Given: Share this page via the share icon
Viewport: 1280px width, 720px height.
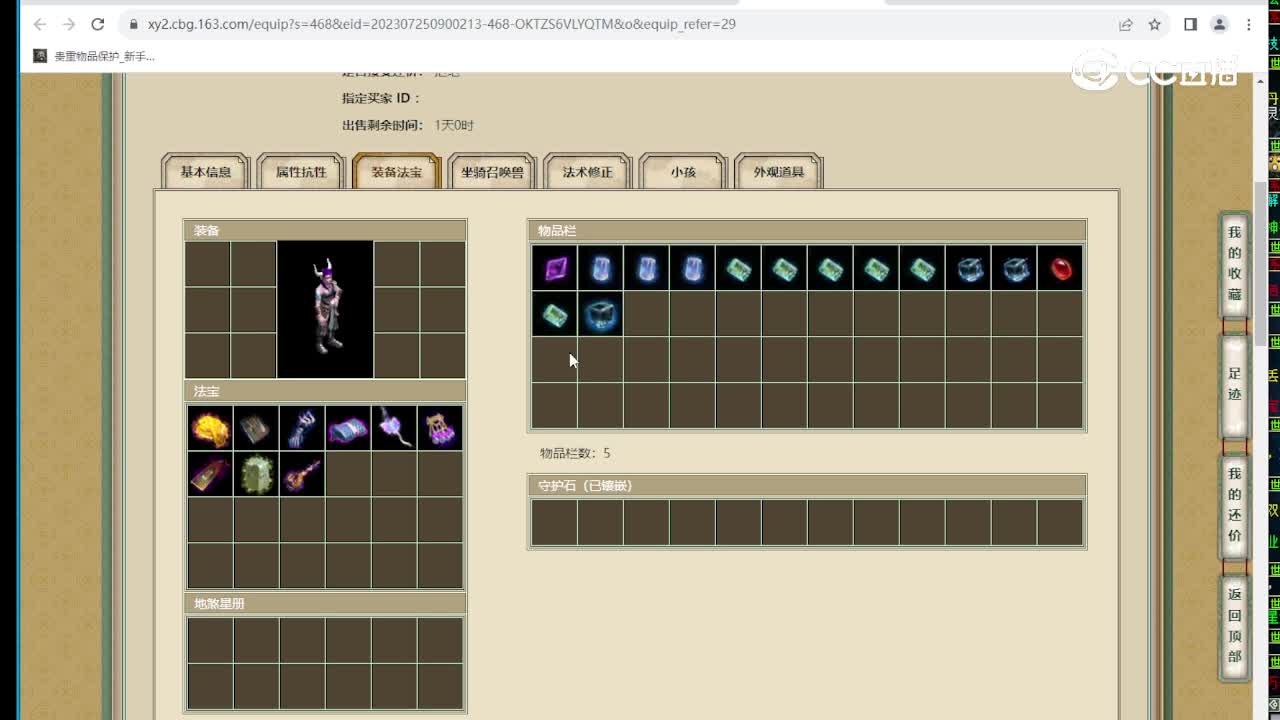Looking at the screenshot, I should [x=1126, y=24].
